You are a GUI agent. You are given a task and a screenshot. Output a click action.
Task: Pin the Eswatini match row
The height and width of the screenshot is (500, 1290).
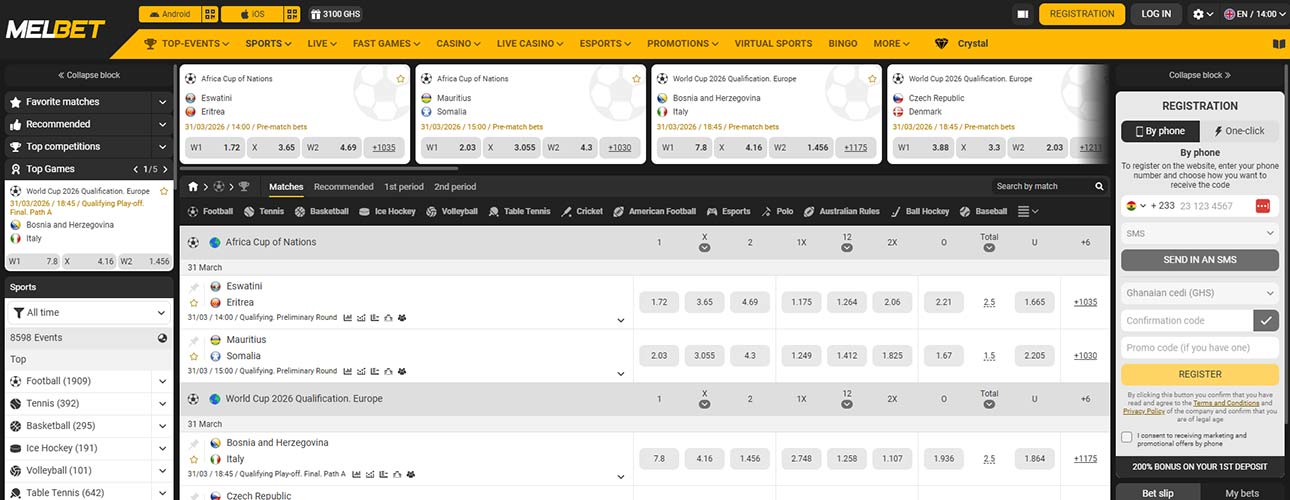pyautogui.click(x=194, y=287)
